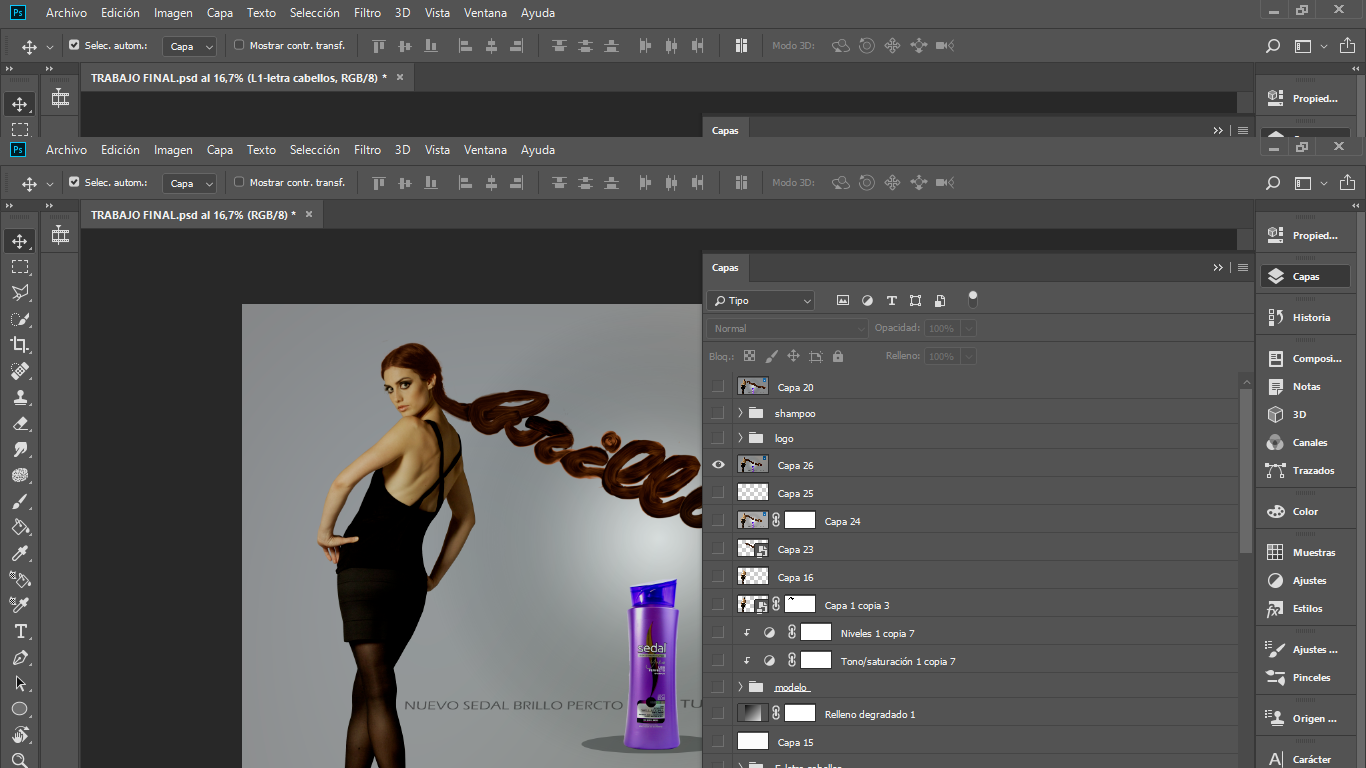Open the Relleno value dropdown arrow

point(969,356)
